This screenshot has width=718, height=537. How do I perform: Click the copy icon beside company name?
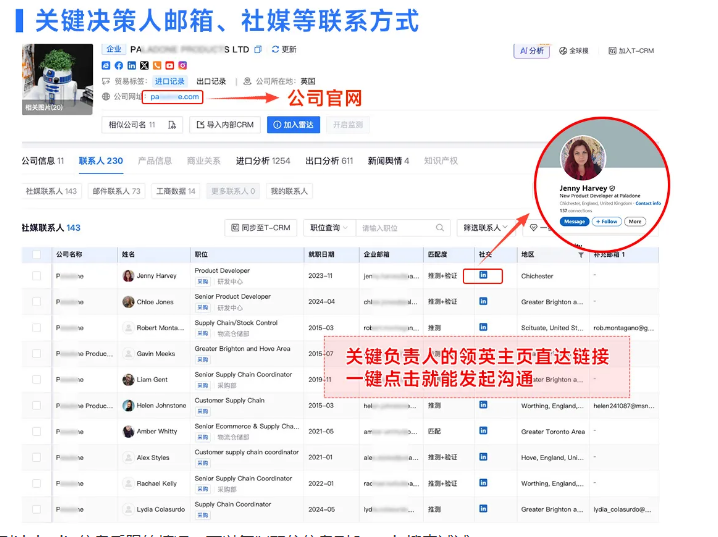[x=258, y=49]
